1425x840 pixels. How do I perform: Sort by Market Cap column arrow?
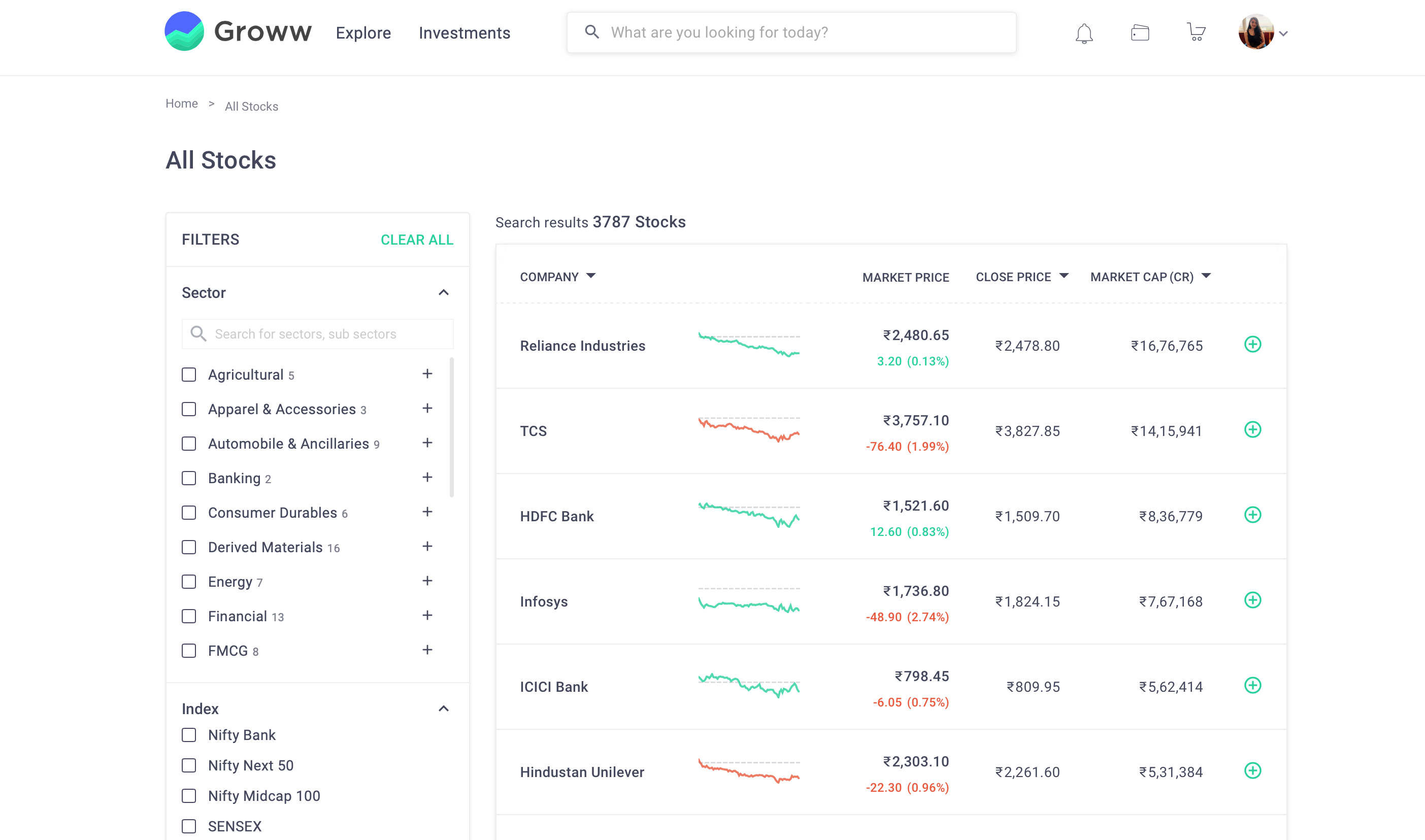coord(1206,276)
